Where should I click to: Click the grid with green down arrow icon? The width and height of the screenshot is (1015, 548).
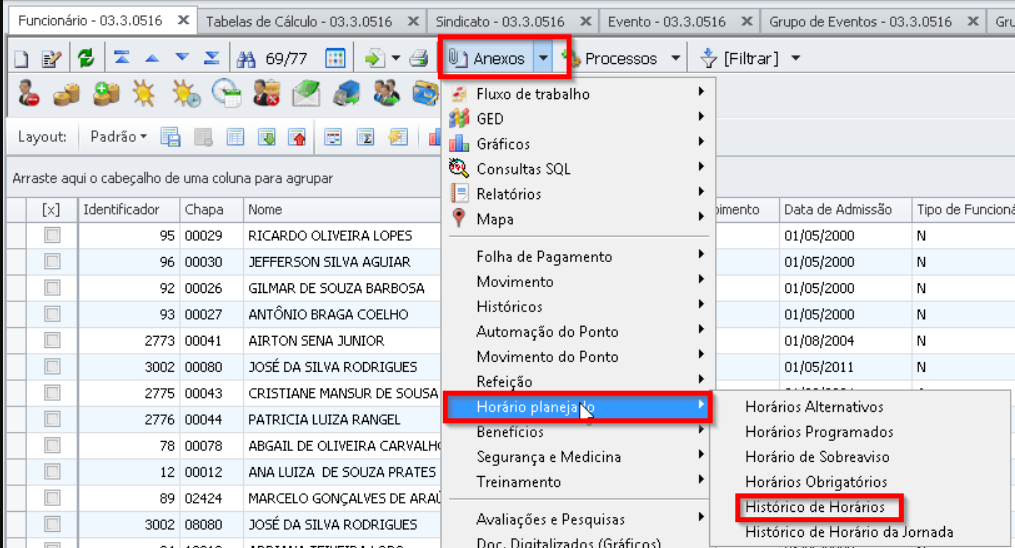coord(267,137)
